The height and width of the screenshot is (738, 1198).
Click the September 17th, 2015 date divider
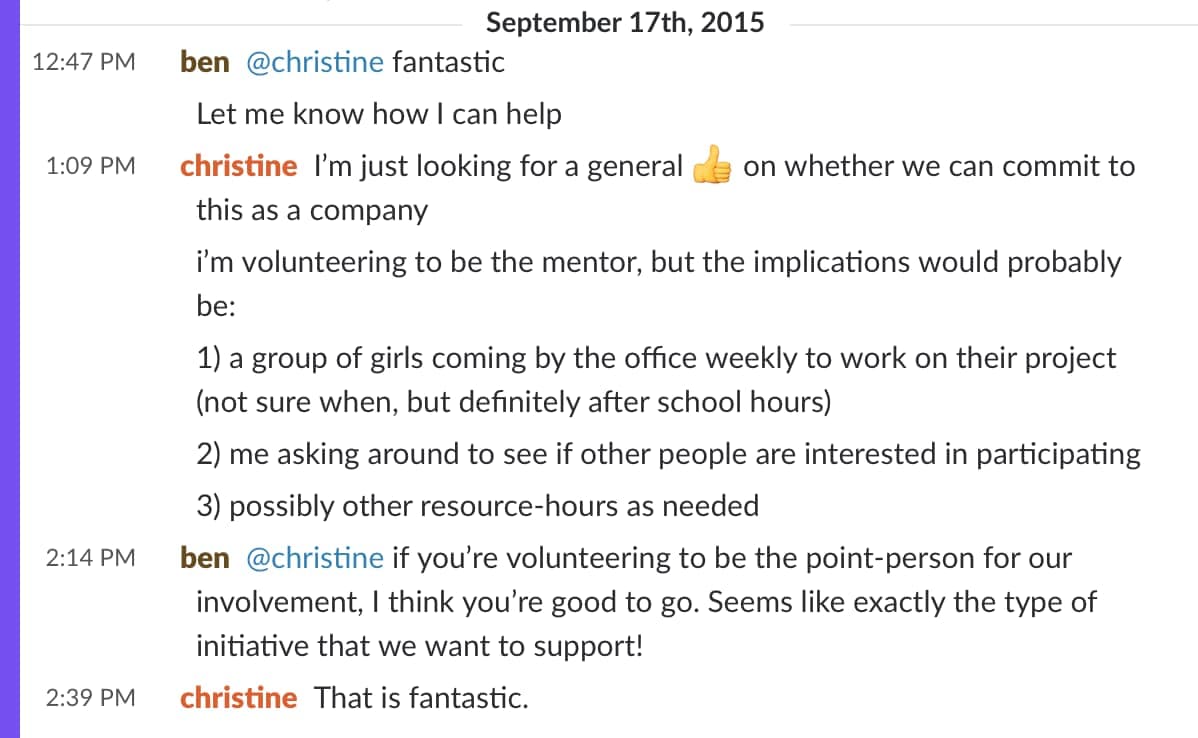pos(625,22)
